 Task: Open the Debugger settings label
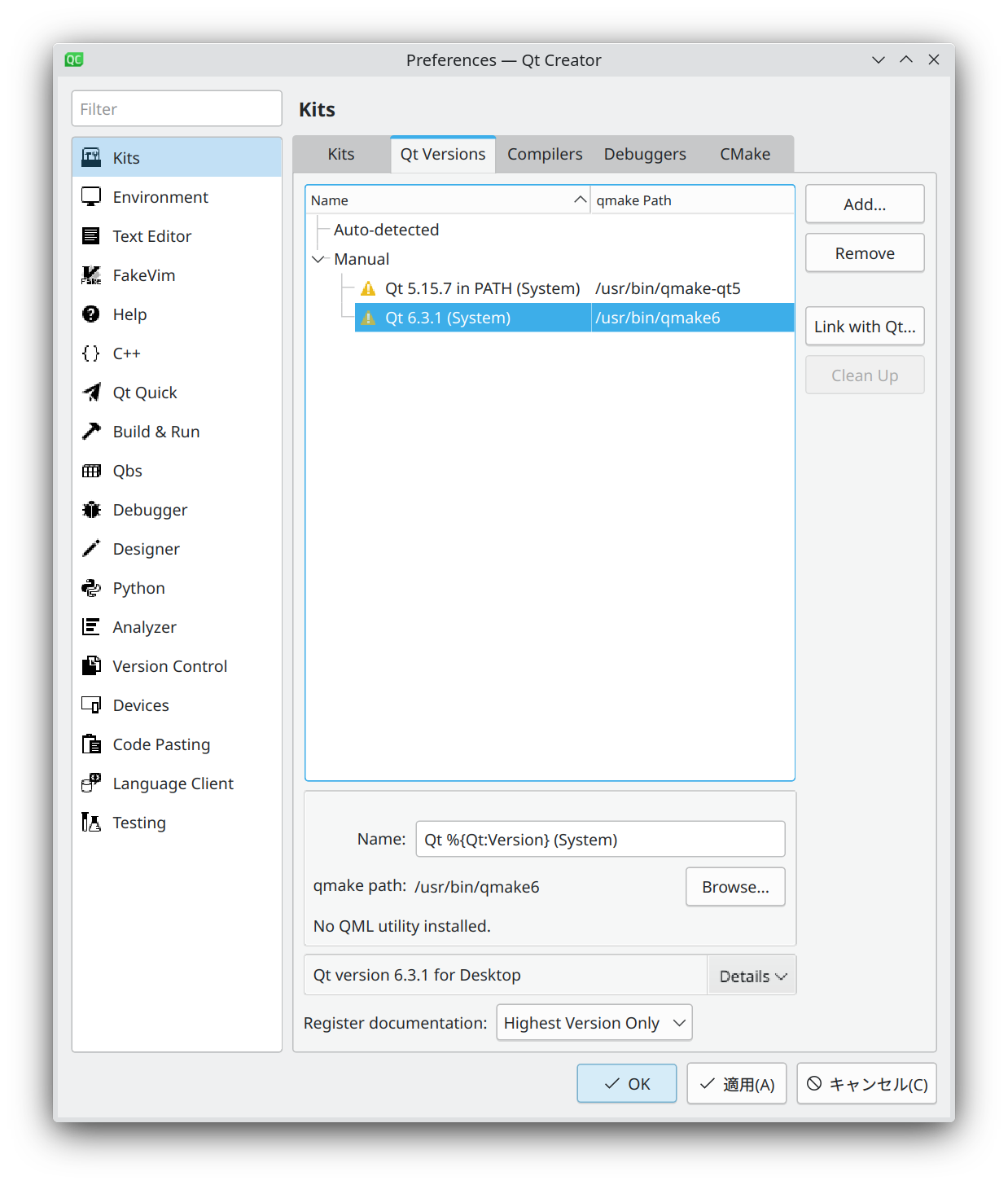[x=150, y=510]
